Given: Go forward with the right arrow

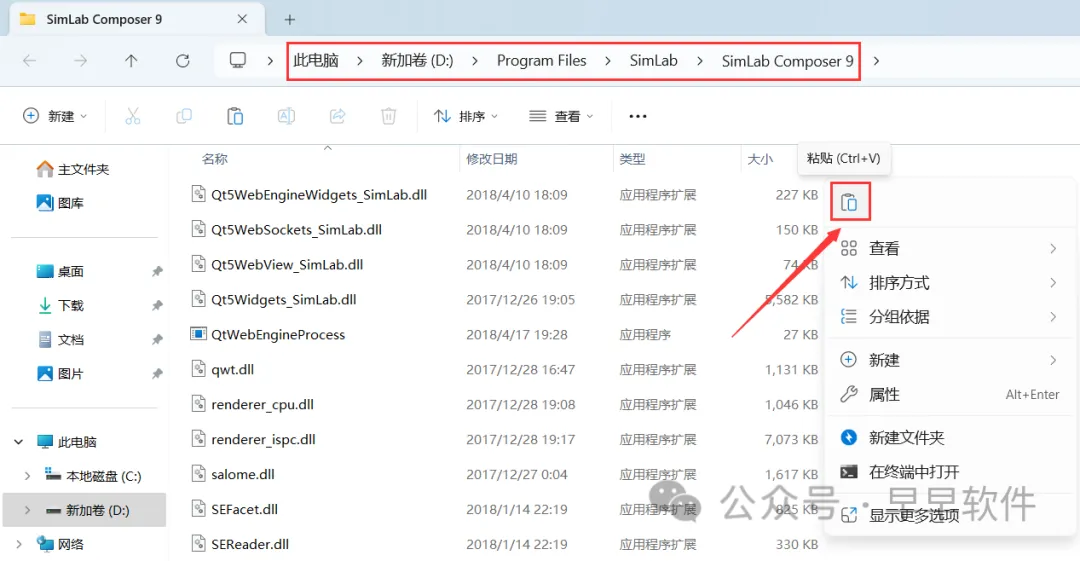Looking at the screenshot, I should click(81, 61).
